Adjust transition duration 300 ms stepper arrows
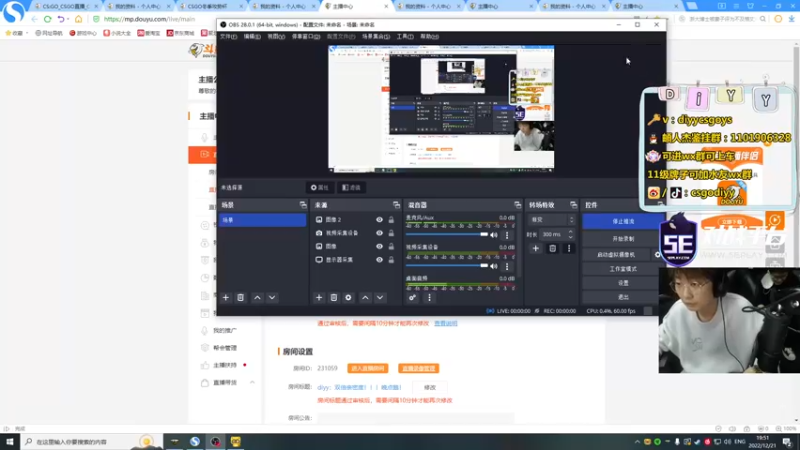Viewport: 800px width, 450px height. 570,235
